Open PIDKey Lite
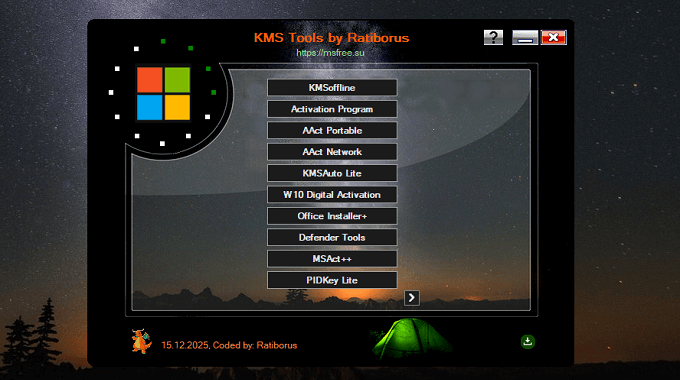This screenshot has height=380, width=680. pyautogui.click(x=332, y=280)
